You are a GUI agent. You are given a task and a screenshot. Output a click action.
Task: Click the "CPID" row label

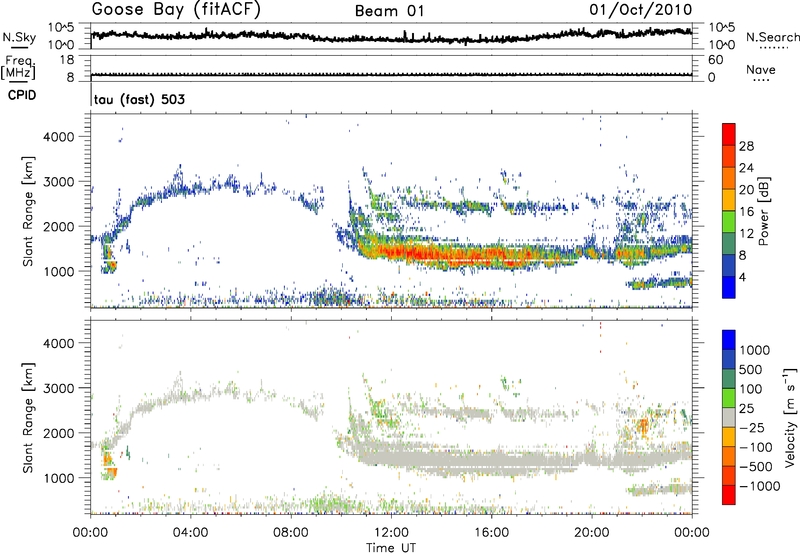point(22,95)
